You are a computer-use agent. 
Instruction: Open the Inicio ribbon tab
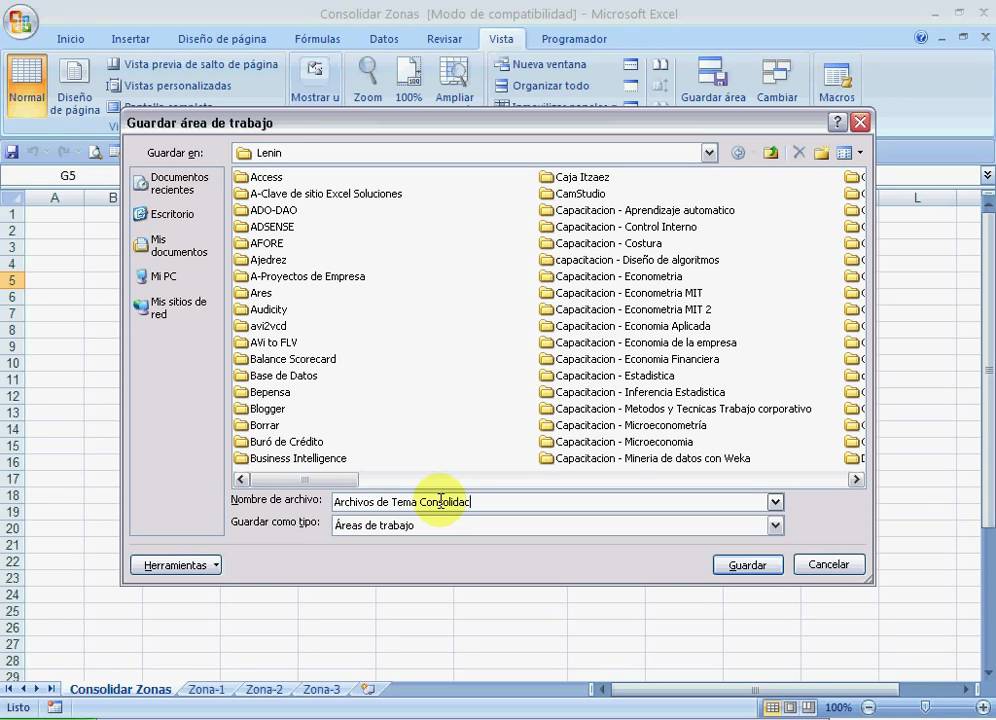pyautogui.click(x=71, y=39)
